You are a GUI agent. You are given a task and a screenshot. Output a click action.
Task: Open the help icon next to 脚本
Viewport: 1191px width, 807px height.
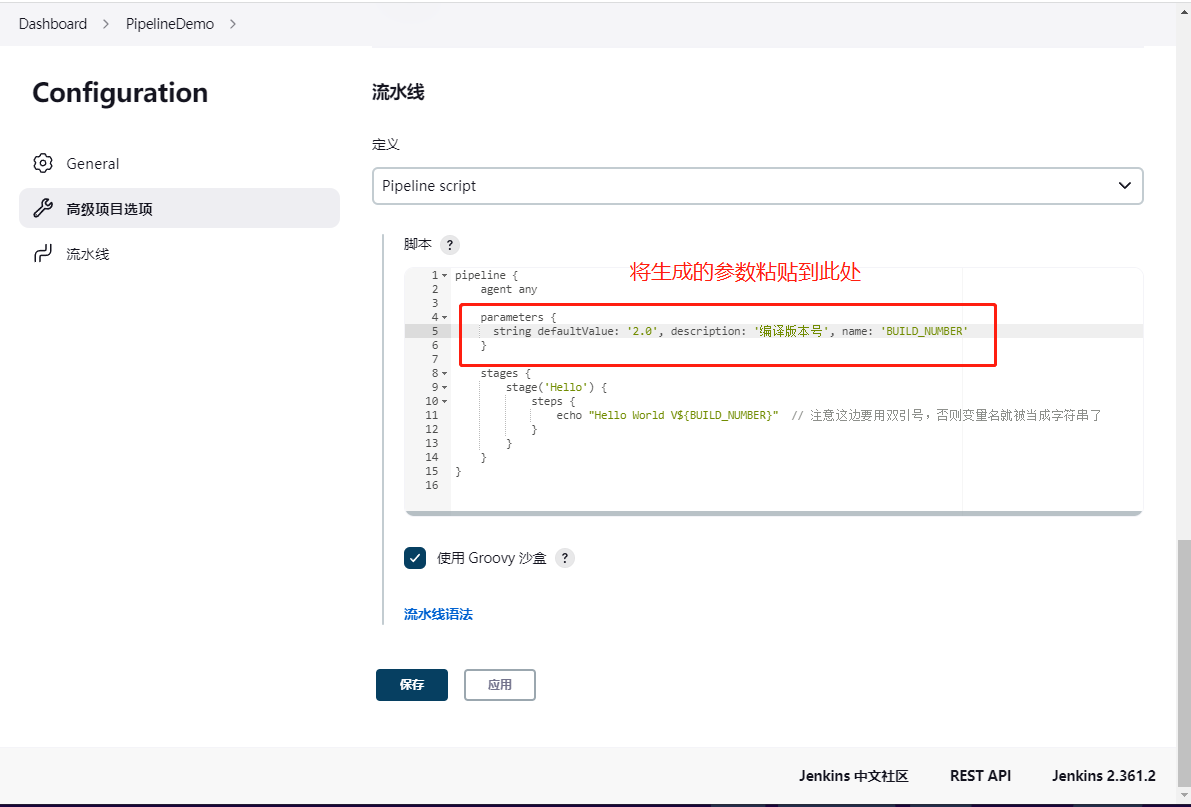coord(449,244)
